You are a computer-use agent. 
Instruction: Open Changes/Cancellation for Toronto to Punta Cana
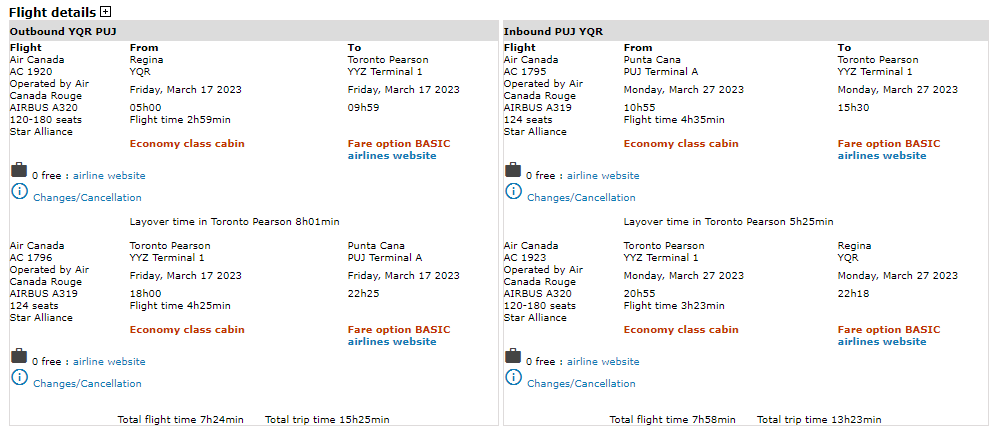point(87,384)
